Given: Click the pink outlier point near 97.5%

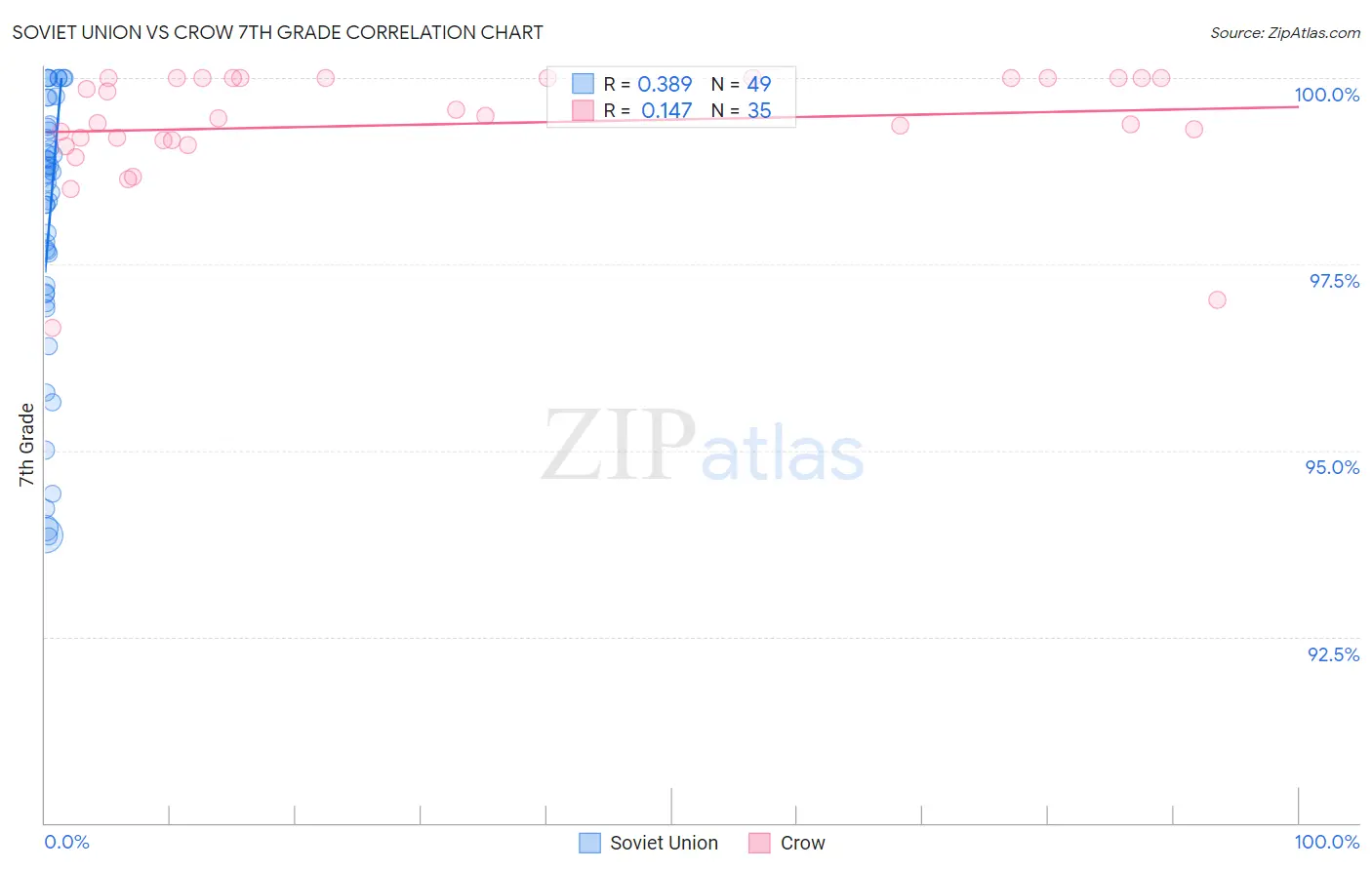Looking at the screenshot, I should click(x=1217, y=299).
